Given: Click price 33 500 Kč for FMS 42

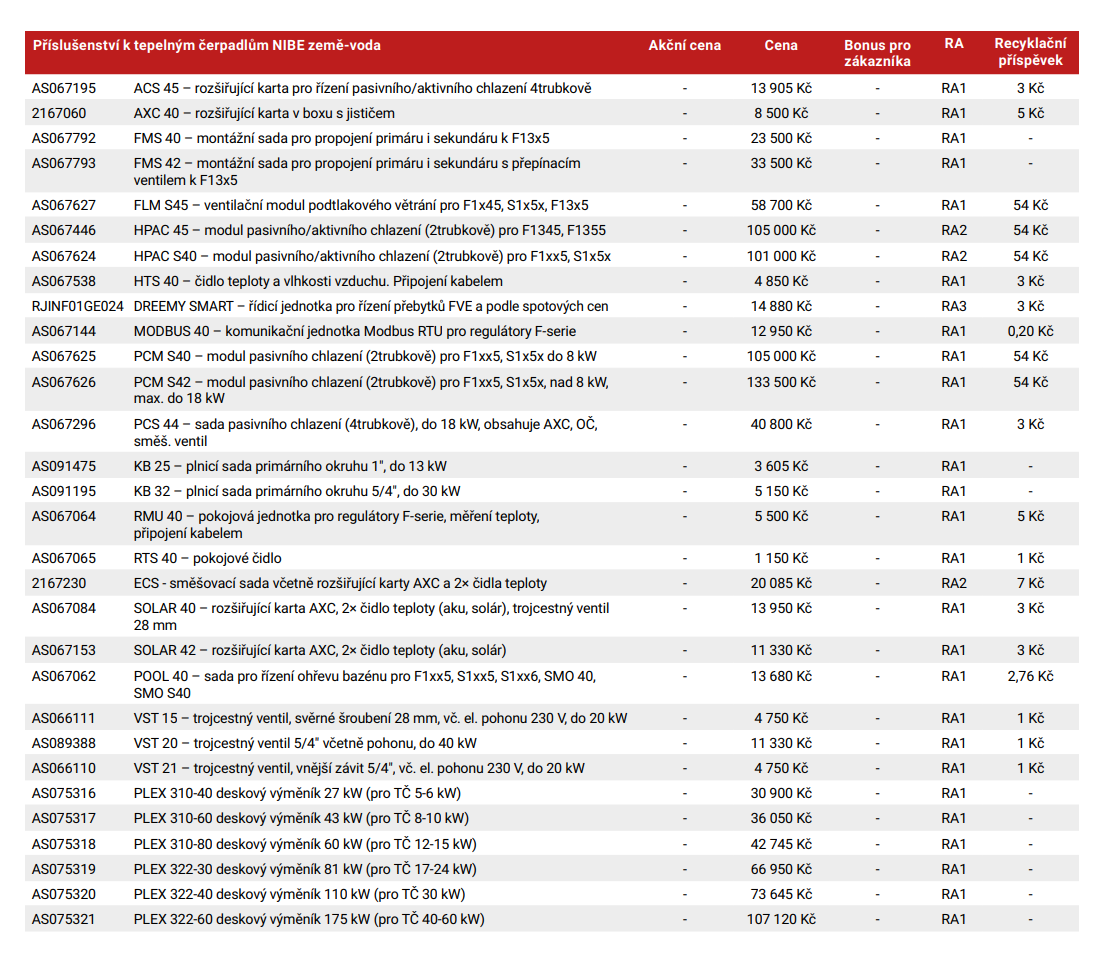Looking at the screenshot, I should [x=781, y=163].
